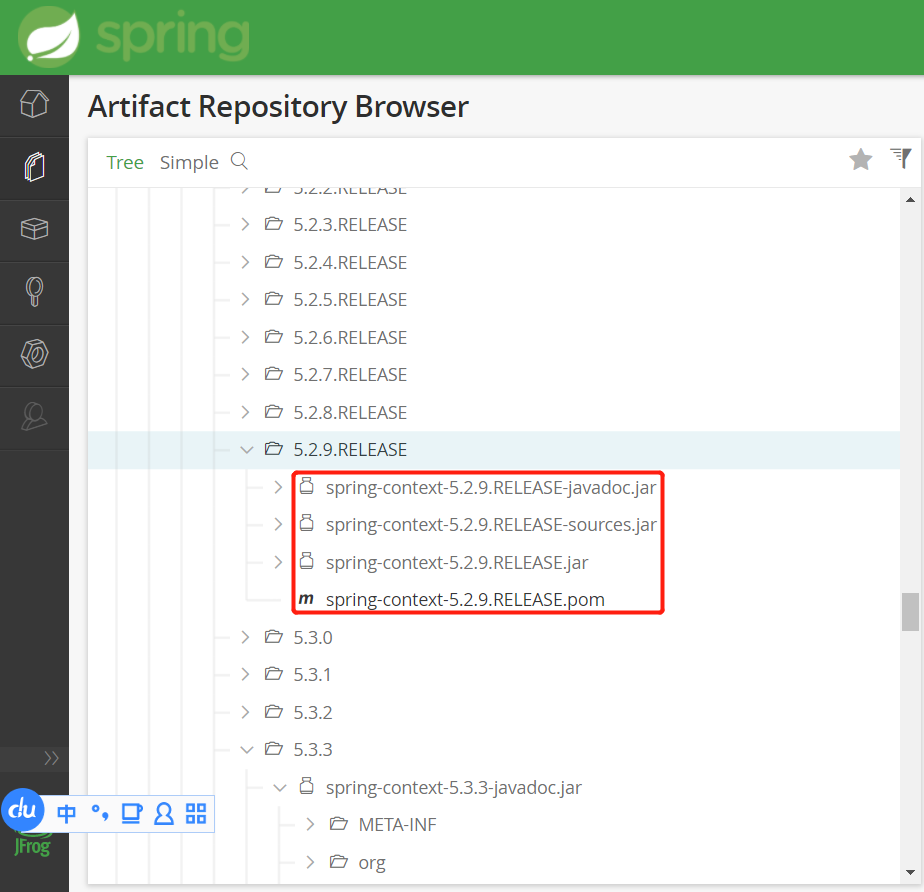Open the IME toolbox grid icon
The height and width of the screenshot is (892, 924).
(x=196, y=814)
